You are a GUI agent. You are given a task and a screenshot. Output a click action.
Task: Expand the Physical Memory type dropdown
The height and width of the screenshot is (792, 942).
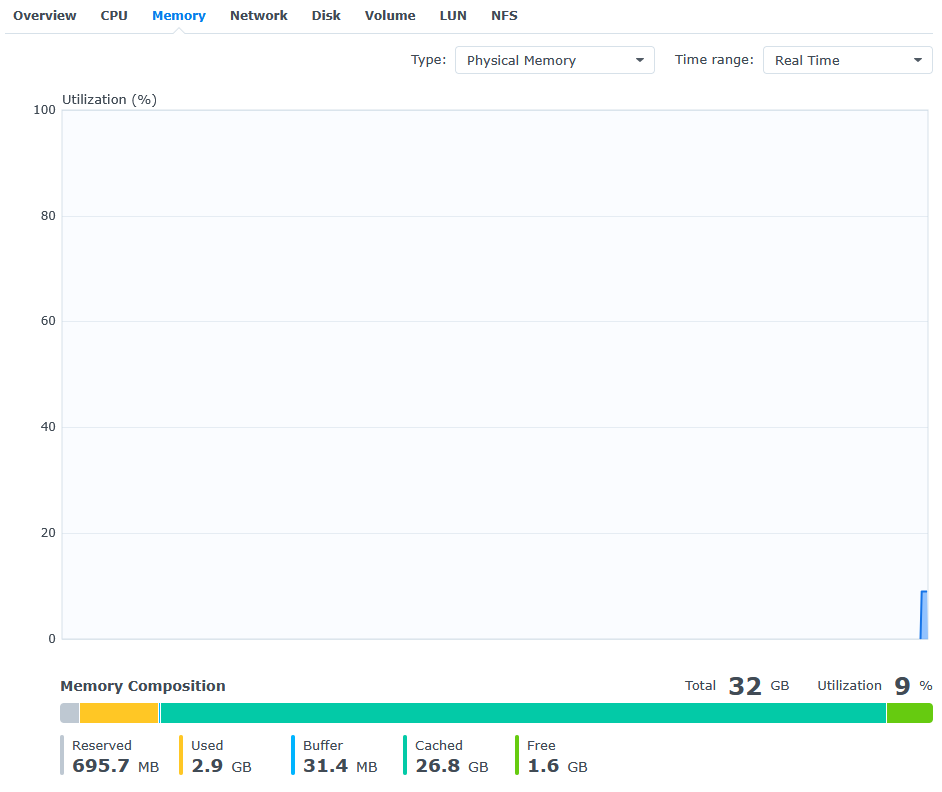pyautogui.click(x=554, y=60)
